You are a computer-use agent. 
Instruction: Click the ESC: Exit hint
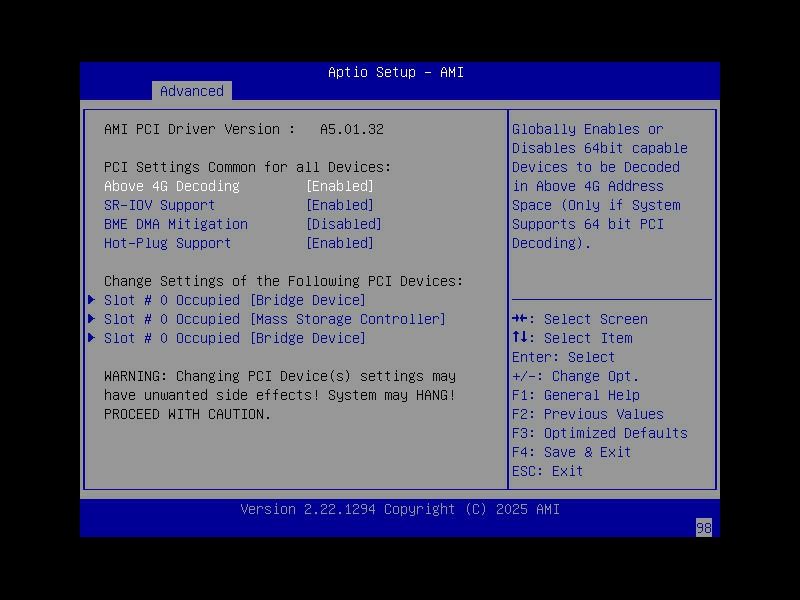tap(547, 471)
